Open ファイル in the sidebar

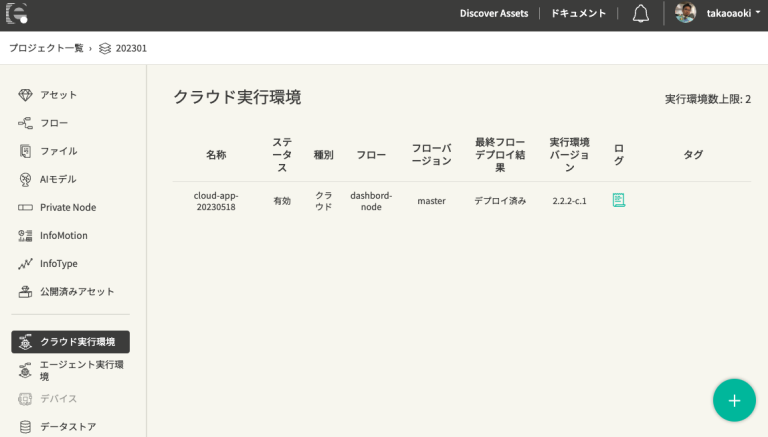(x=58, y=151)
